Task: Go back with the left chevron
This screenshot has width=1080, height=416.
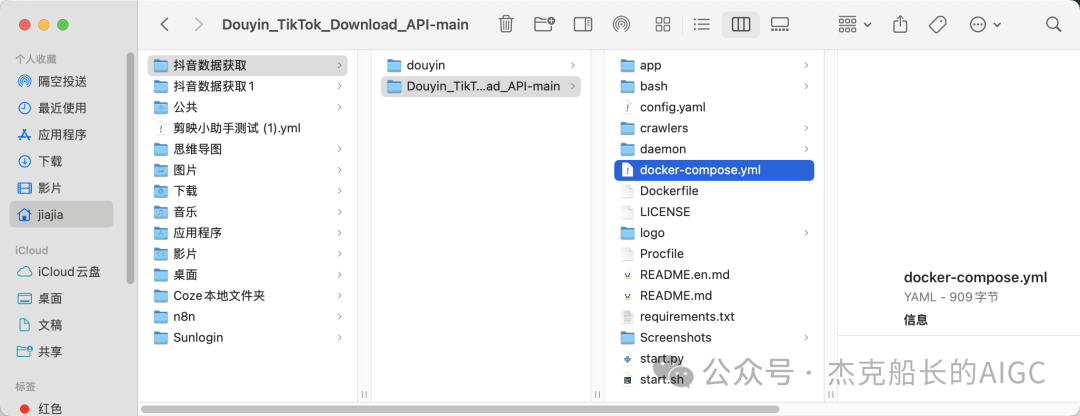Action: [x=165, y=25]
